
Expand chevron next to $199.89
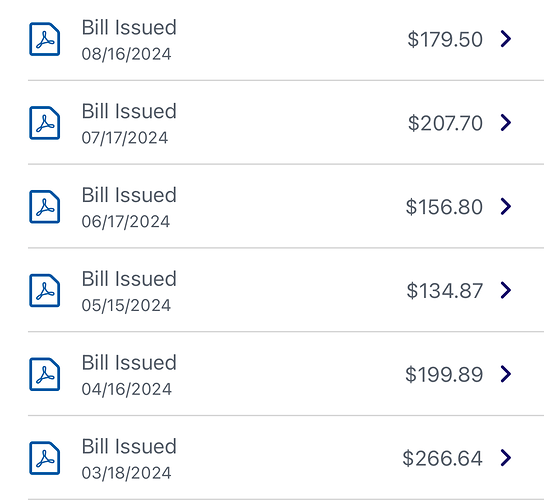click(x=506, y=374)
